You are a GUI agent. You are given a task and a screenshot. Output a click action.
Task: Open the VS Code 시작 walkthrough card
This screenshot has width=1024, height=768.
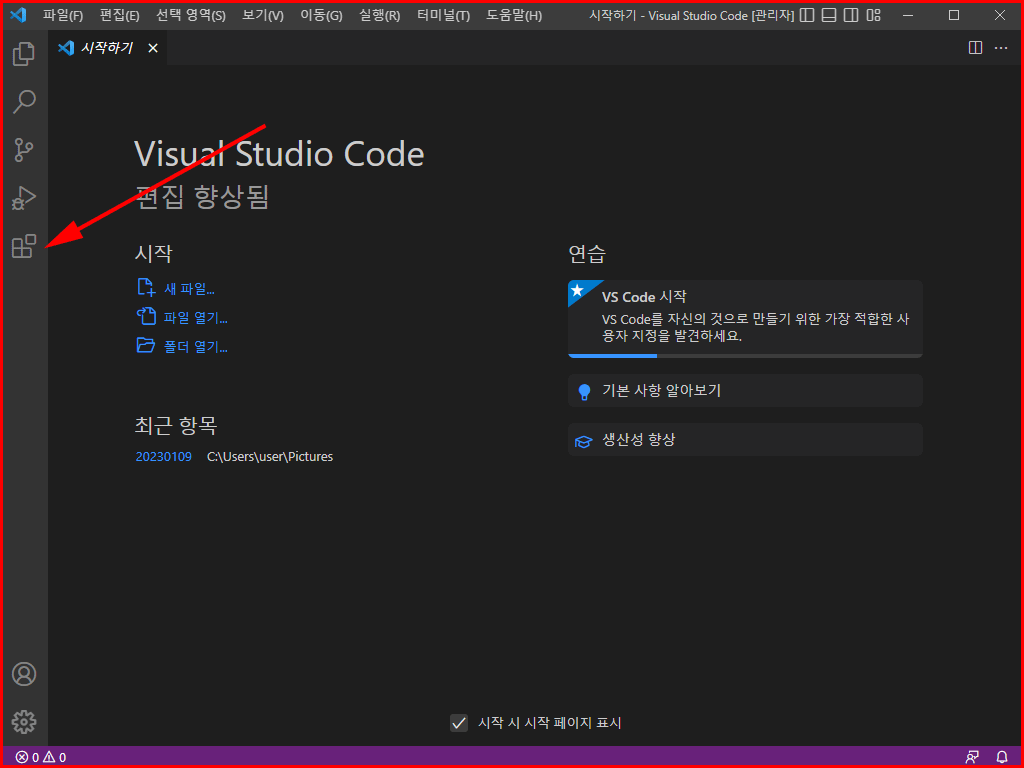tap(745, 319)
